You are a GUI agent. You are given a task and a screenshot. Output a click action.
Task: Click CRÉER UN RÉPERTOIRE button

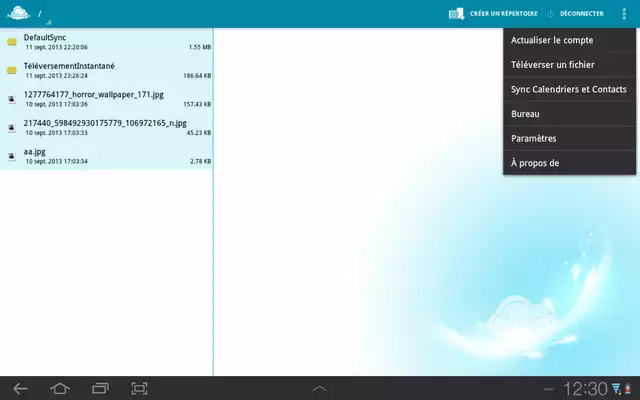click(503, 14)
